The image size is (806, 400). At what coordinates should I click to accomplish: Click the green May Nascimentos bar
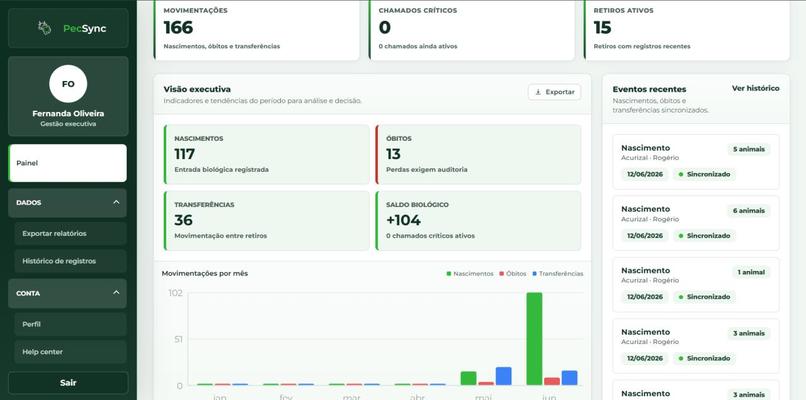(468, 378)
